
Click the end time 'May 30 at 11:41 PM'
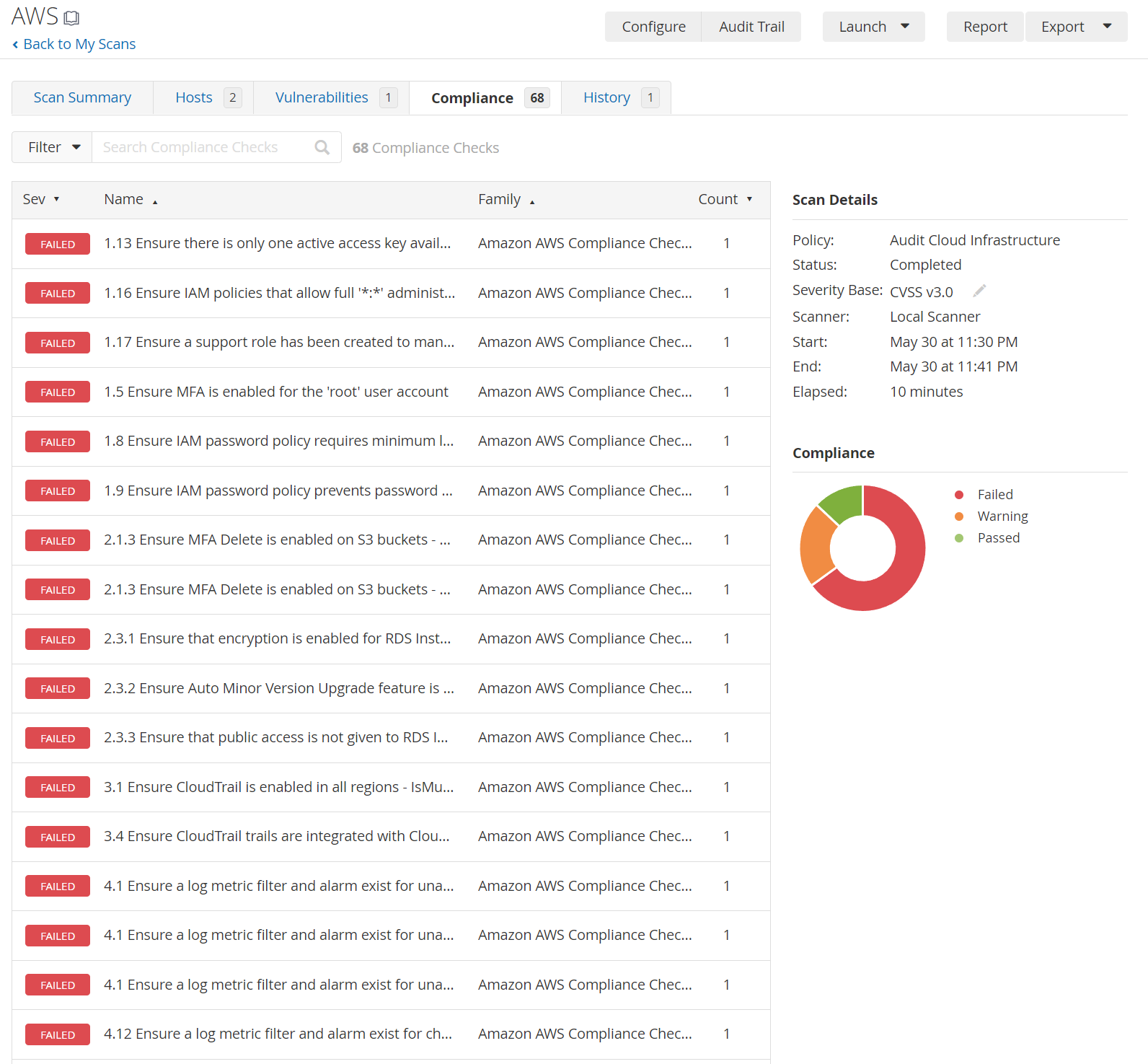(954, 366)
